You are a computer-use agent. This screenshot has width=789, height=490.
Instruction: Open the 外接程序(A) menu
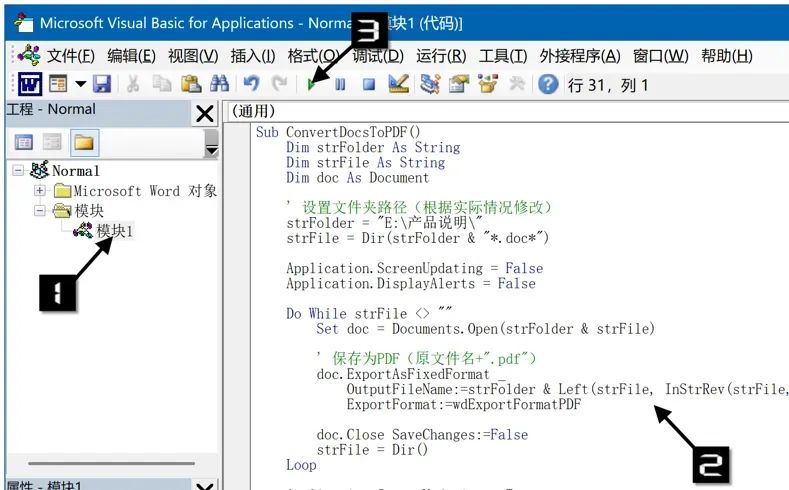coord(580,56)
